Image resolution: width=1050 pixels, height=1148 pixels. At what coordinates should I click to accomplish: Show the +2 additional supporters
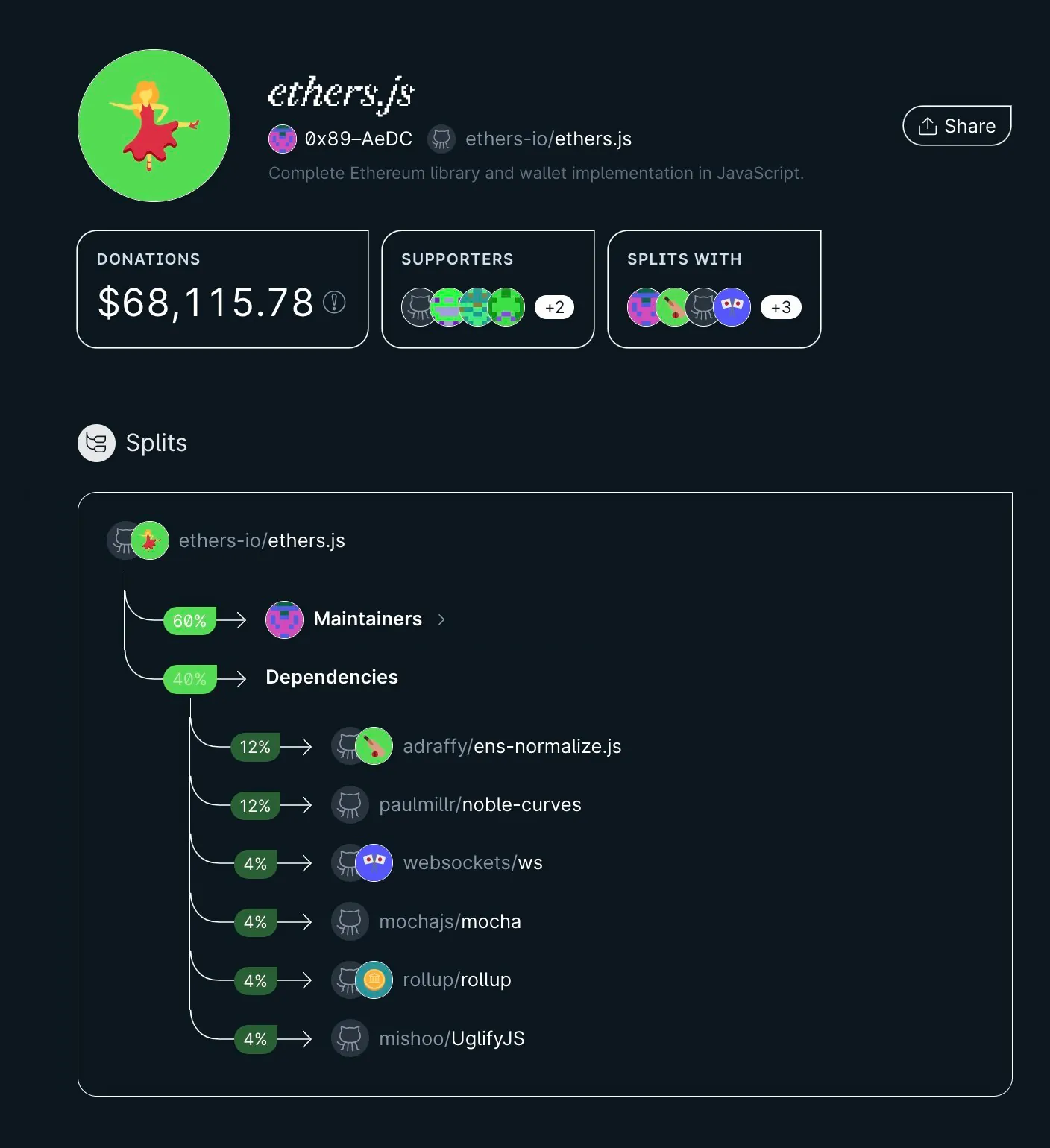[554, 307]
